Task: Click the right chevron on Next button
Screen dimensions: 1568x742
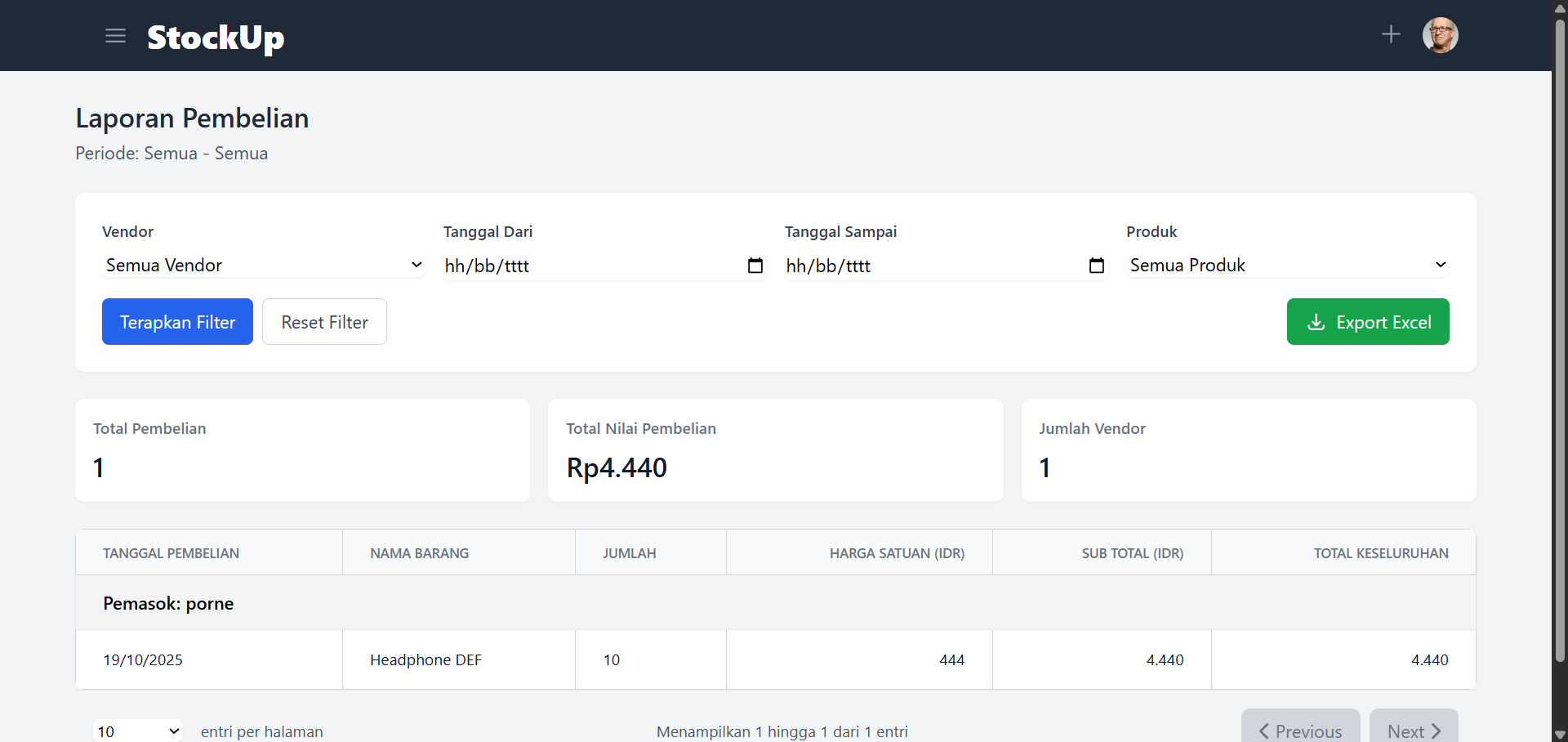Action: point(1438,732)
